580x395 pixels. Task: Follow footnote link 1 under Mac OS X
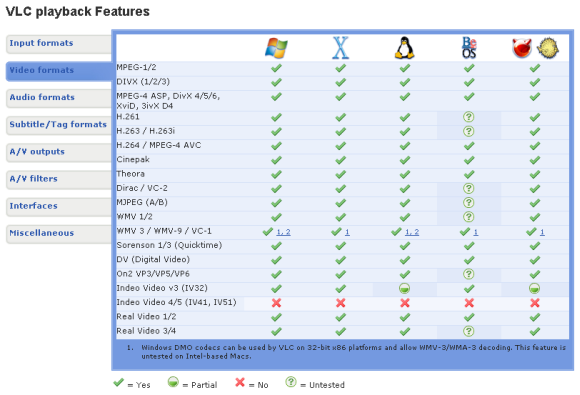pyautogui.click(x=347, y=232)
